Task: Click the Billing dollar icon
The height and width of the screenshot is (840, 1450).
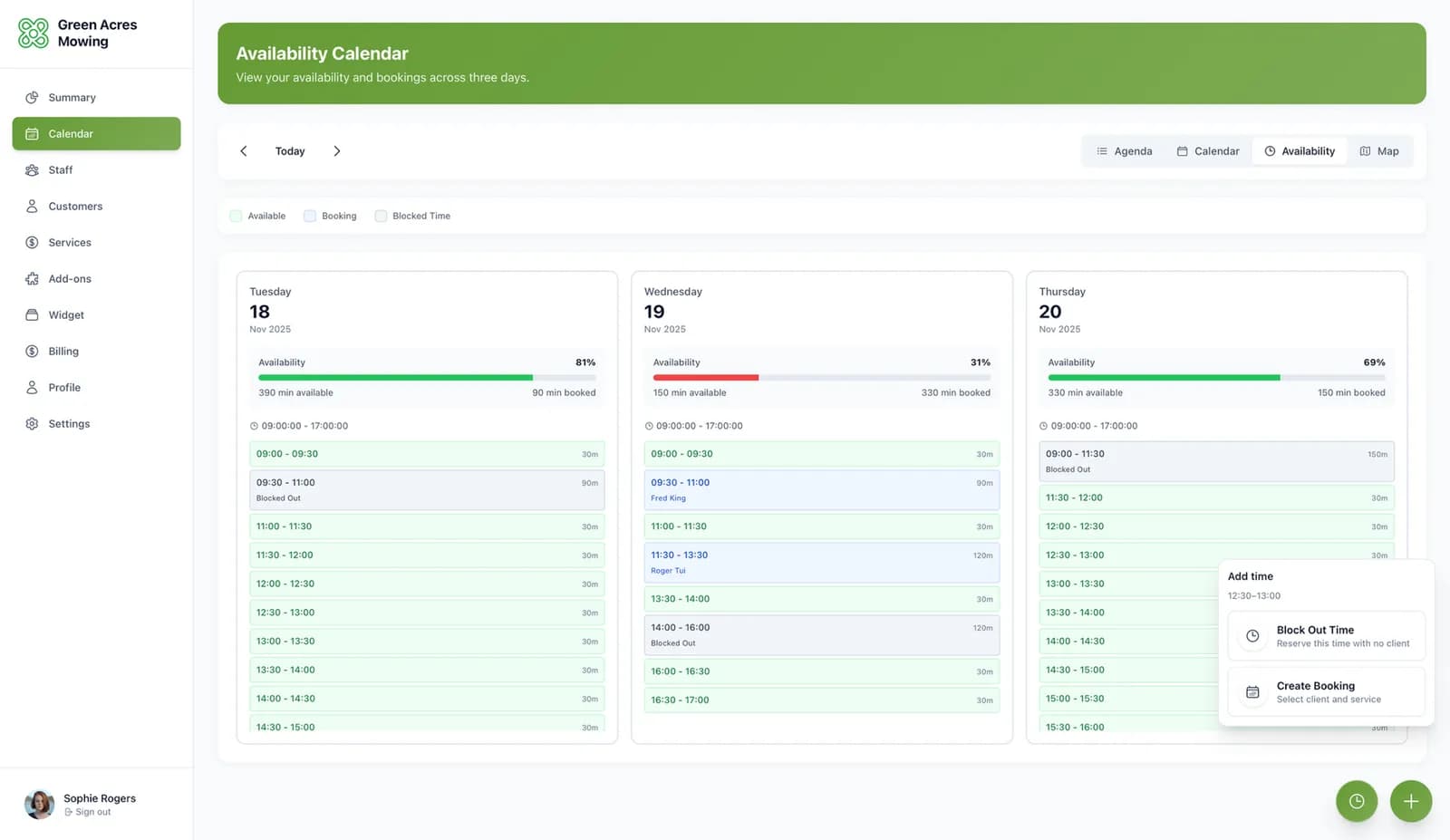Action: [x=32, y=352]
